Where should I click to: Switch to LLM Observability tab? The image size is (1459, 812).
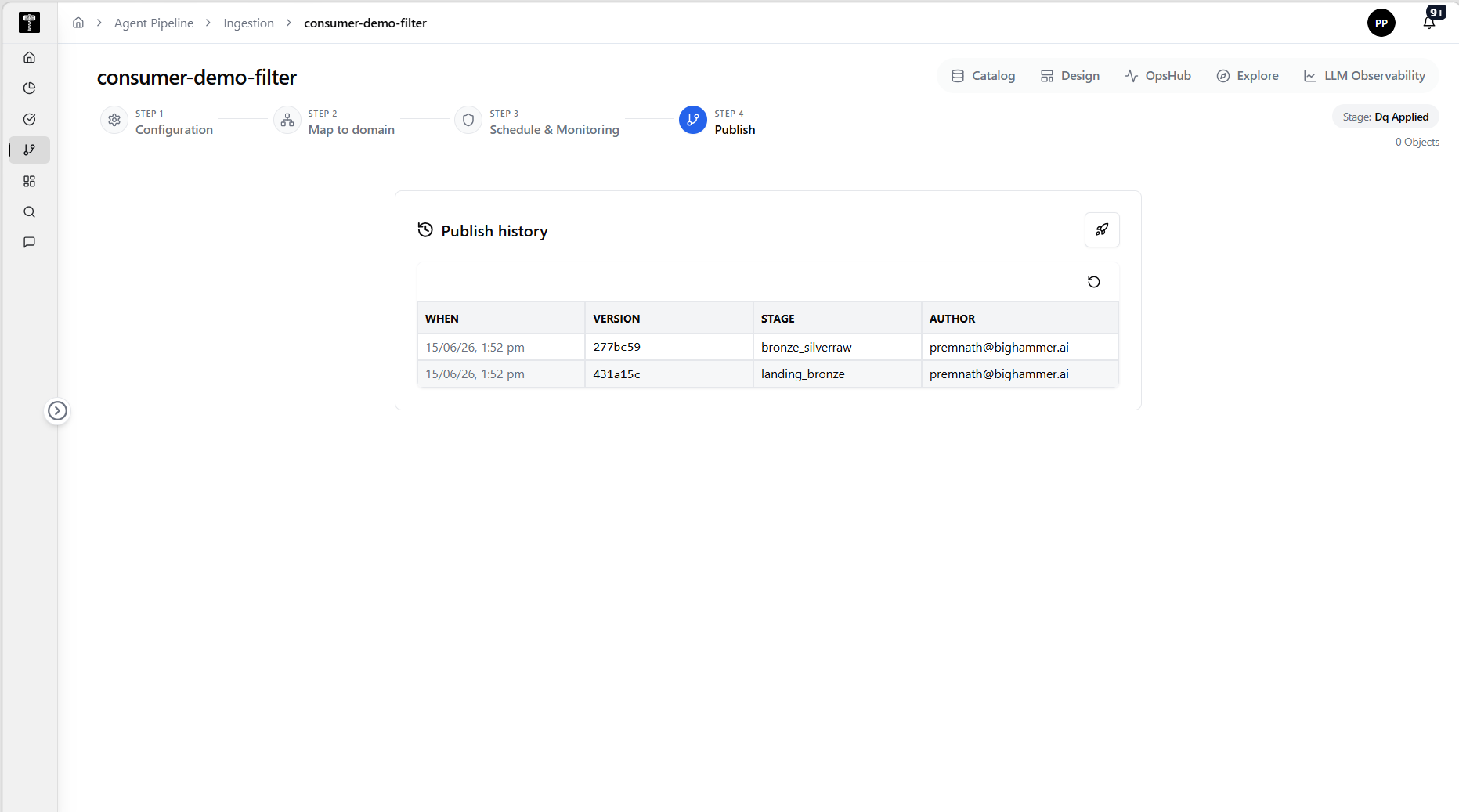point(1364,75)
